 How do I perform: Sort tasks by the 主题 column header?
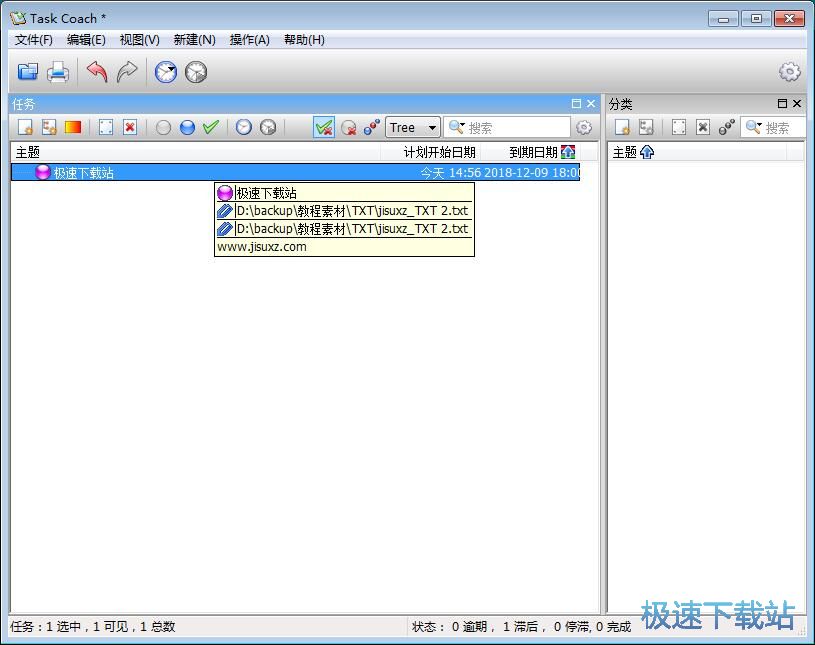[195, 152]
